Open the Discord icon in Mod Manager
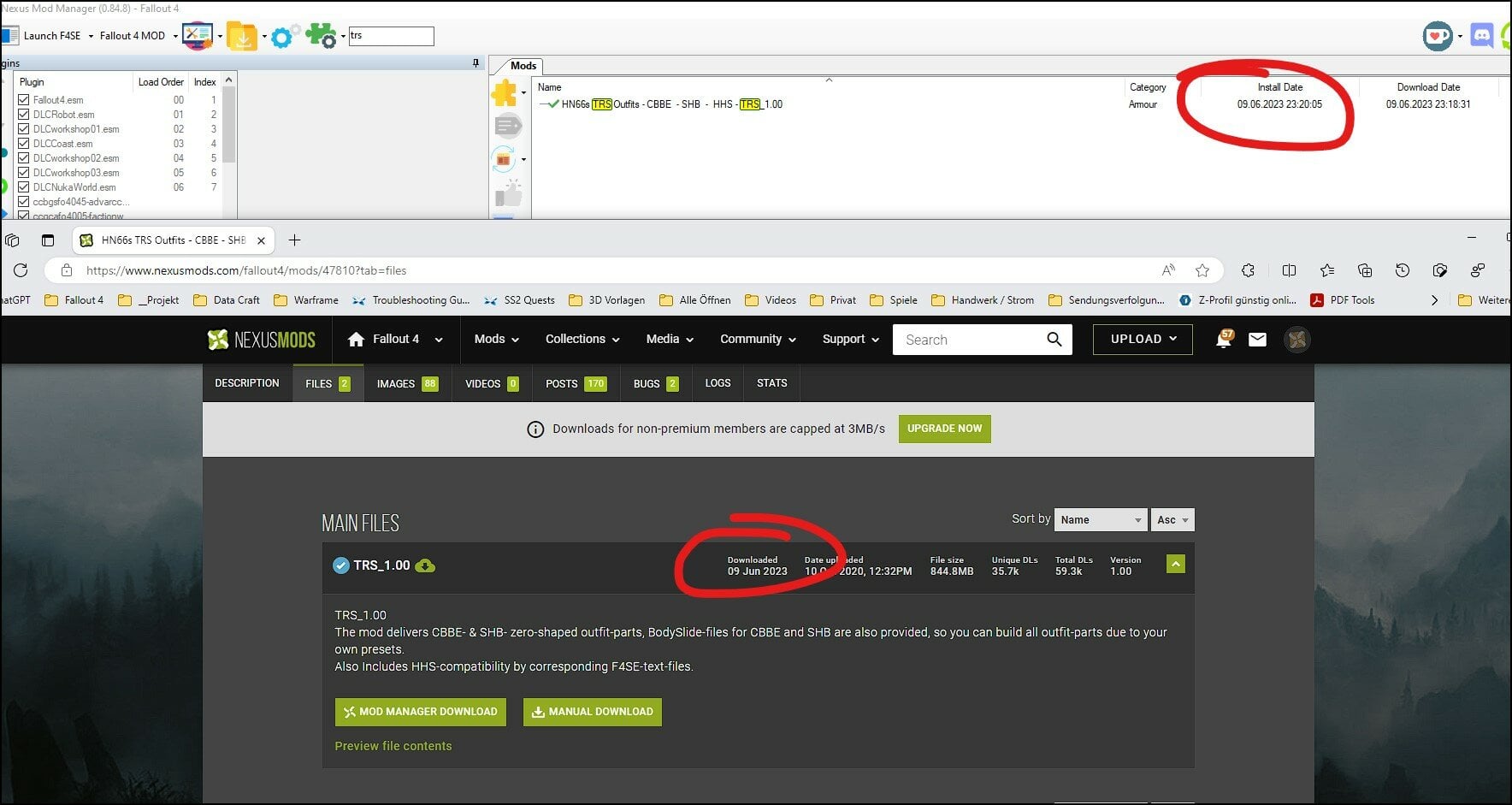 pos(1482,36)
